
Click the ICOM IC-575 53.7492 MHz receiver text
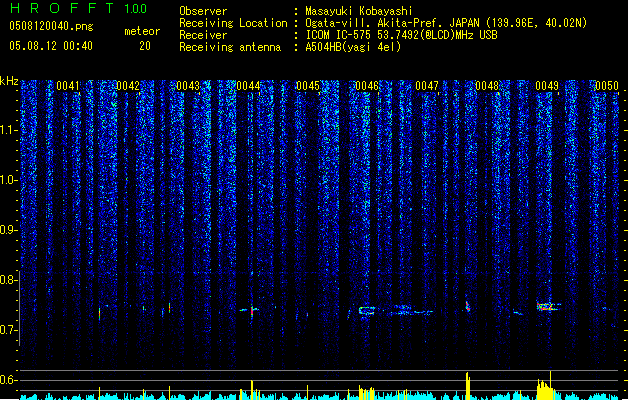pos(401,35)
